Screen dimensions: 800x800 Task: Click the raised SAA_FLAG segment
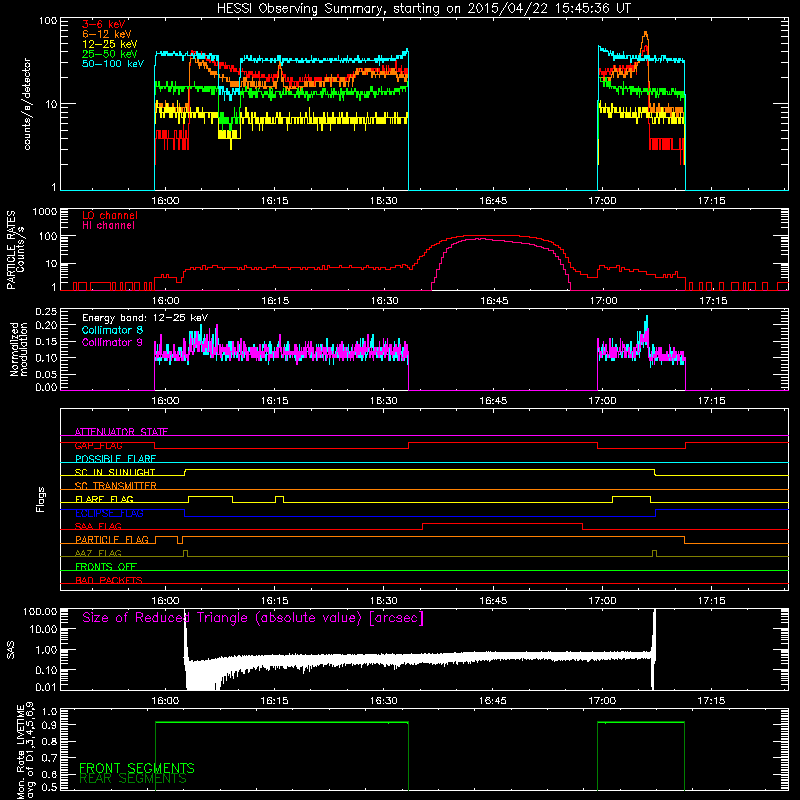(x=502, y=523)
